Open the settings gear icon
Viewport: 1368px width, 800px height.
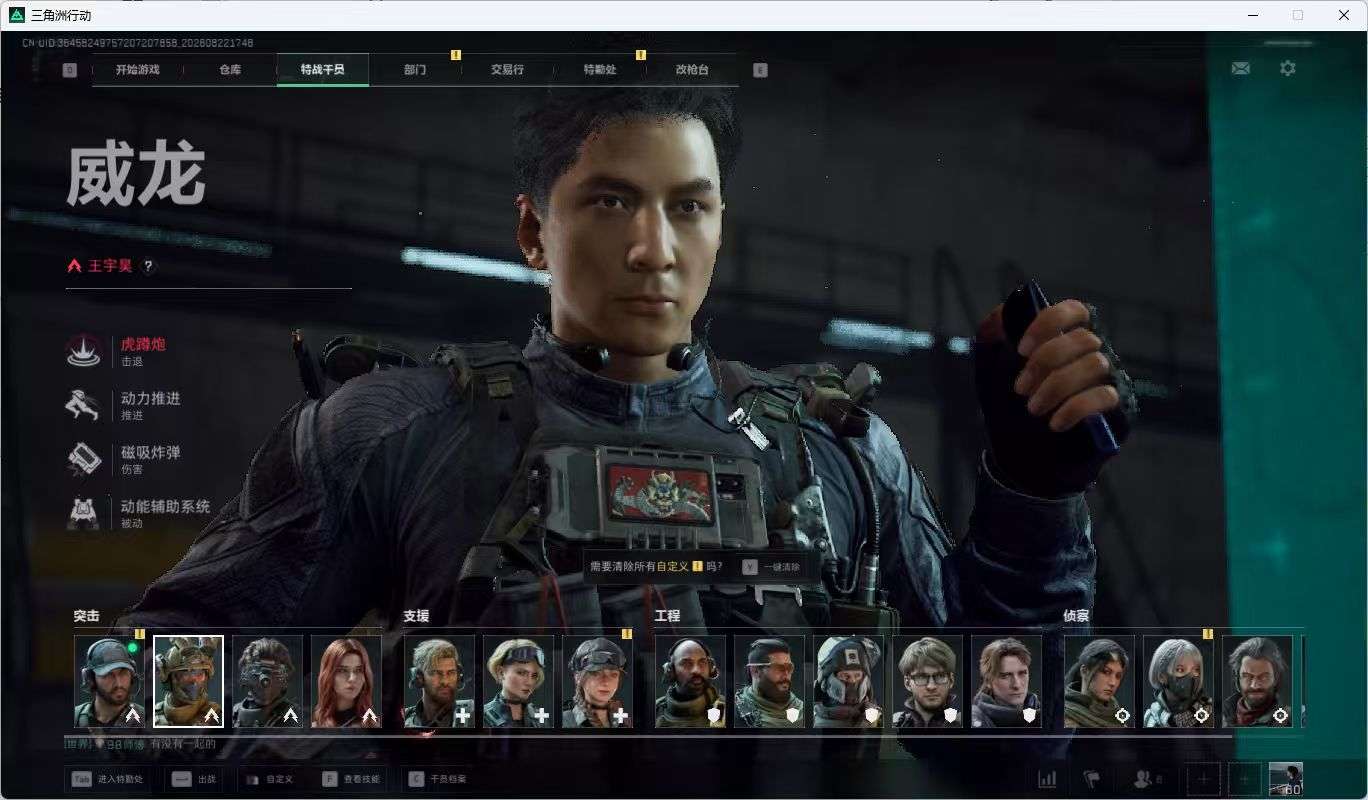pyautogui.click(x=1288, y=68)
